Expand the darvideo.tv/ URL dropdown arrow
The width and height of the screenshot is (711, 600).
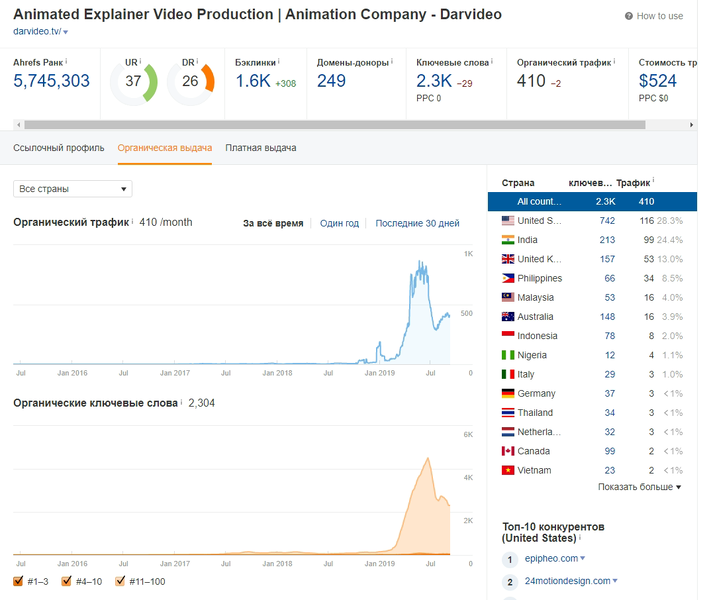(66, 32)
